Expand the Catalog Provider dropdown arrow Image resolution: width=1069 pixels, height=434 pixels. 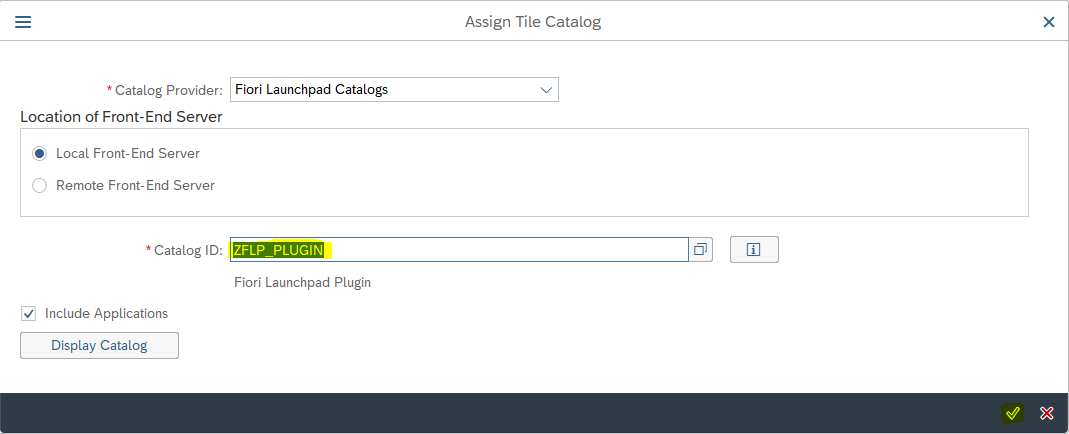click(x=546, y=90)
